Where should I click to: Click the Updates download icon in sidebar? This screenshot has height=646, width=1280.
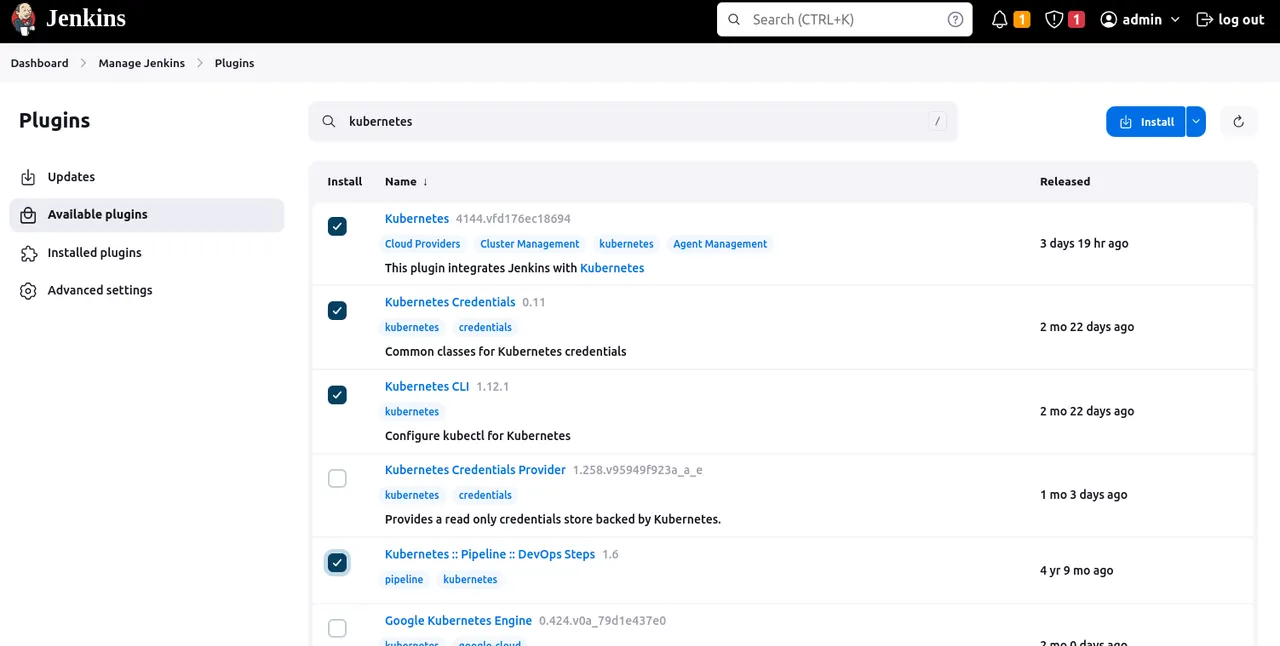pos(28,177)
